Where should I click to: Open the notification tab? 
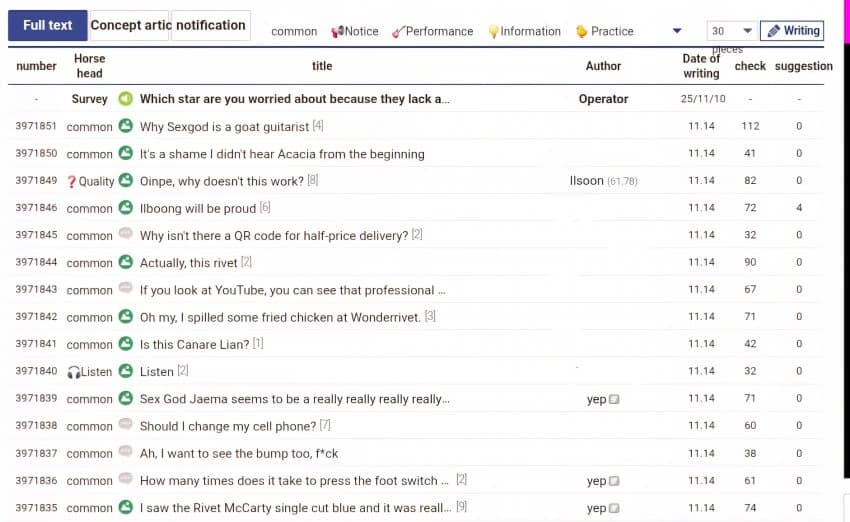click(210, 25)
